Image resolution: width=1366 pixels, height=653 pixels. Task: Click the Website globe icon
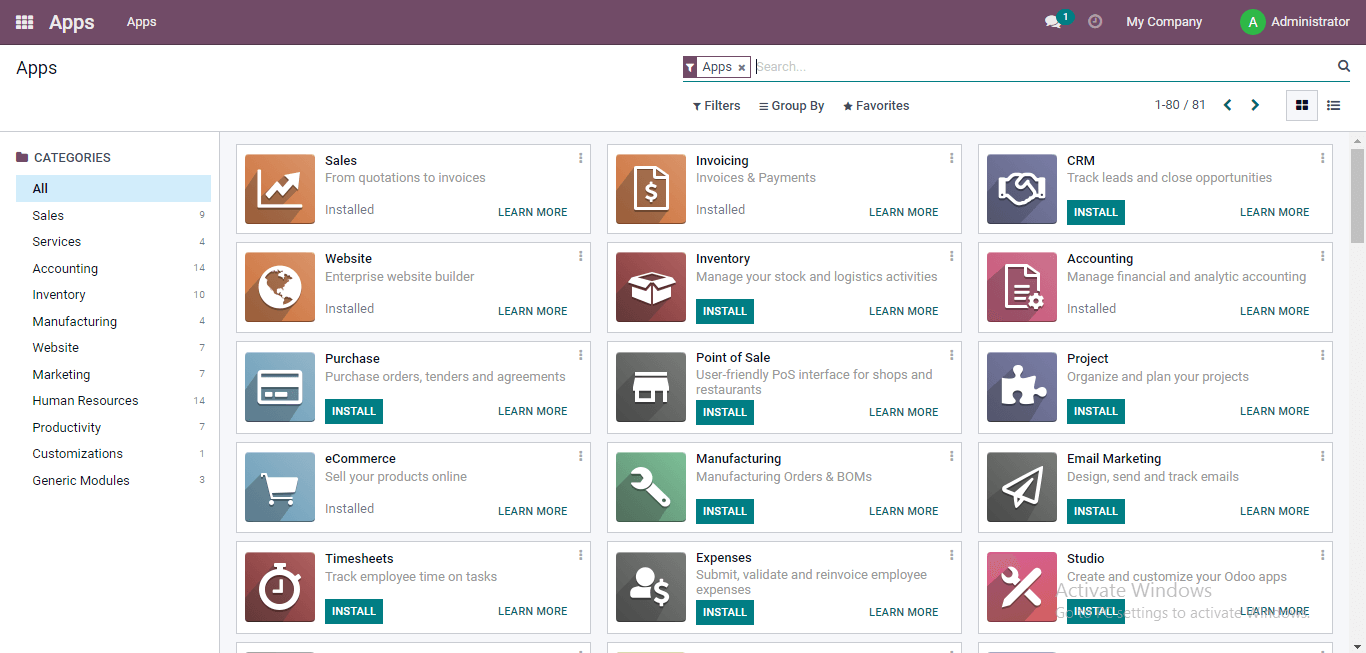pyautogui.click(x=280, y=287)
